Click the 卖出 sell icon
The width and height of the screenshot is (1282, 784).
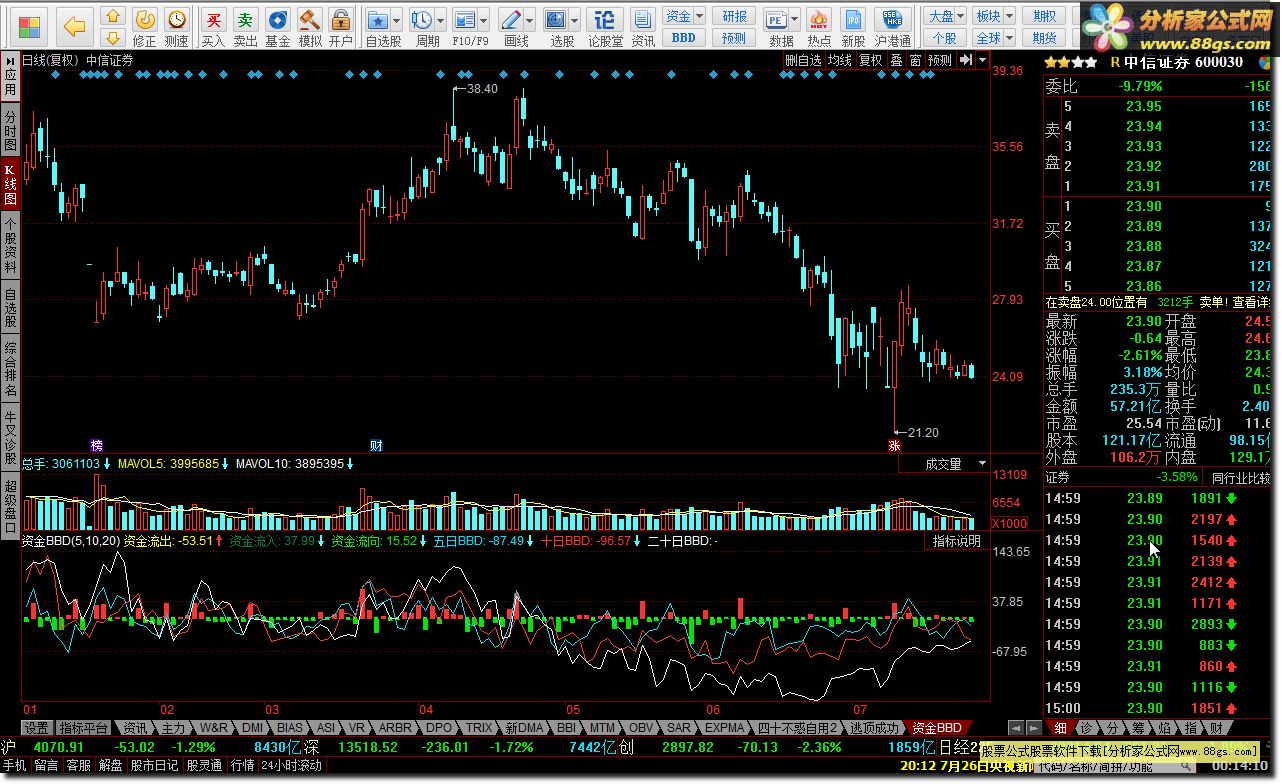point(245,26)
